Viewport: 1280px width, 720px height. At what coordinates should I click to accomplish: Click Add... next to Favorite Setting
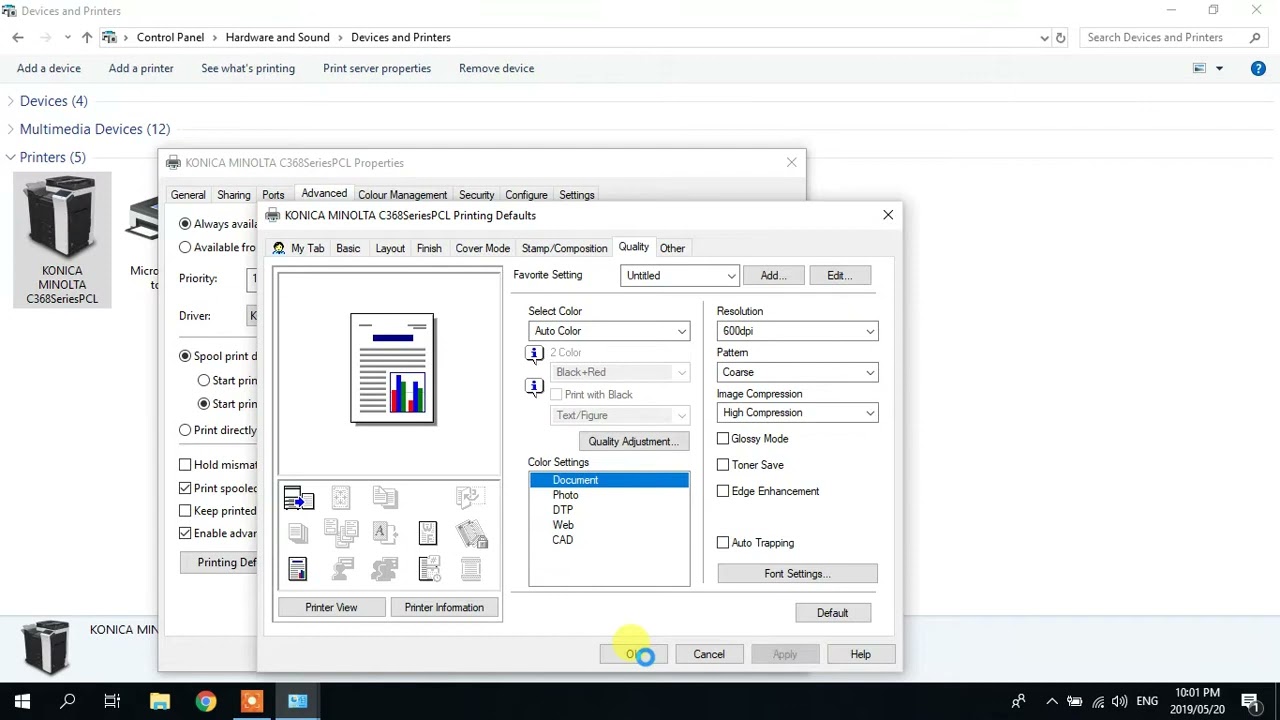773,276
